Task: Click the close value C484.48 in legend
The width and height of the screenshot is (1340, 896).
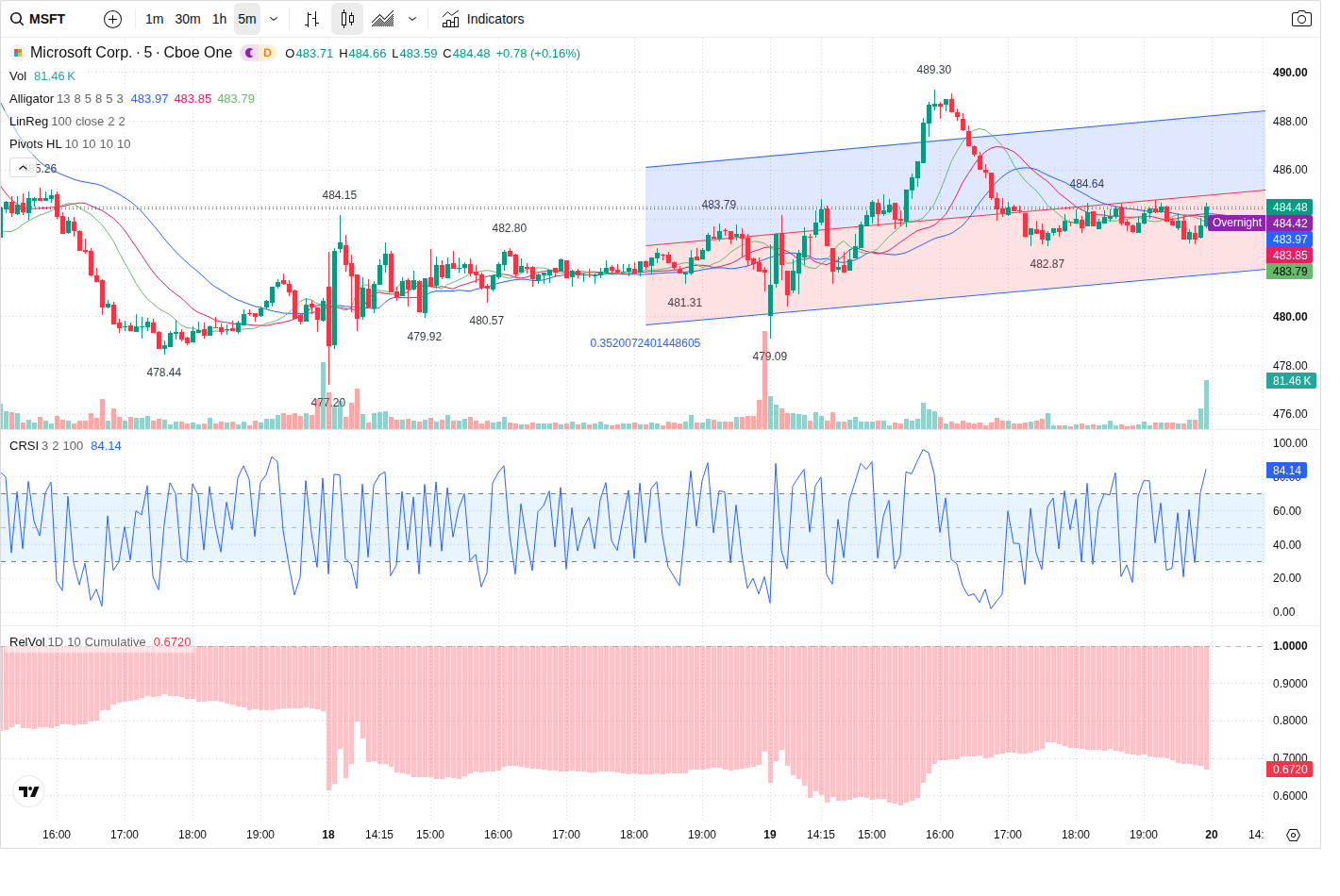Action: pos(466,54)
